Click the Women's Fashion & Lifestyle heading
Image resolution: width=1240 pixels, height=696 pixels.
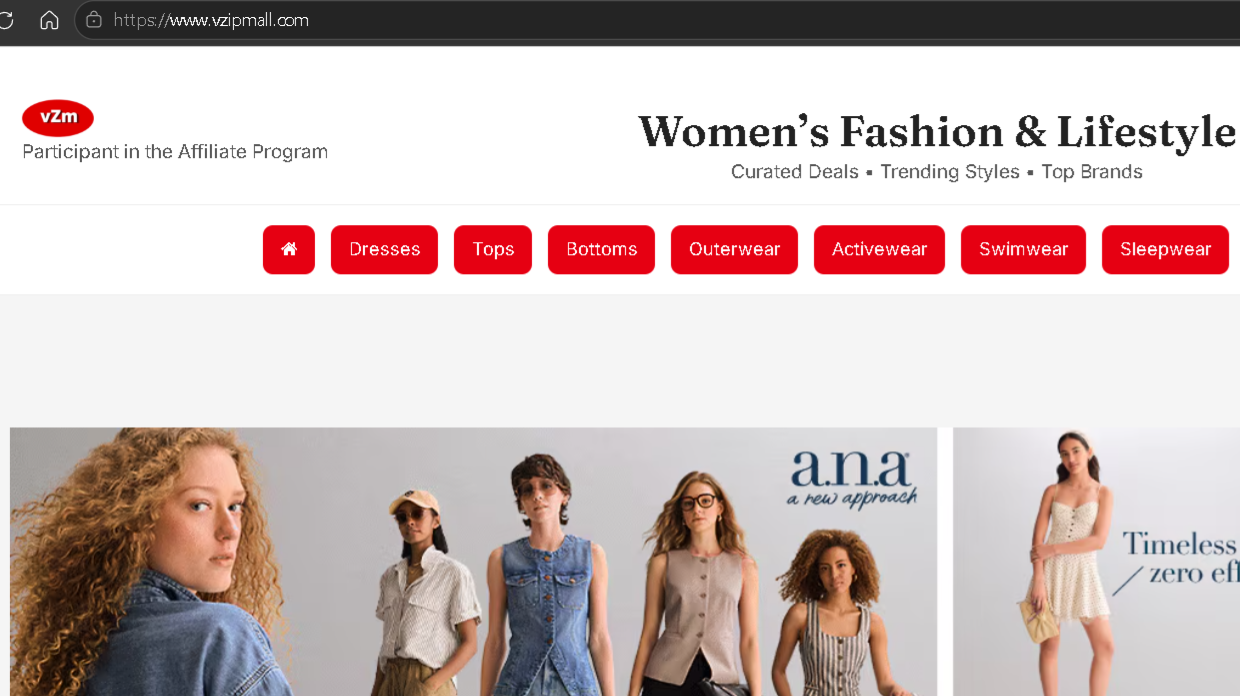(x=937, y=132)
